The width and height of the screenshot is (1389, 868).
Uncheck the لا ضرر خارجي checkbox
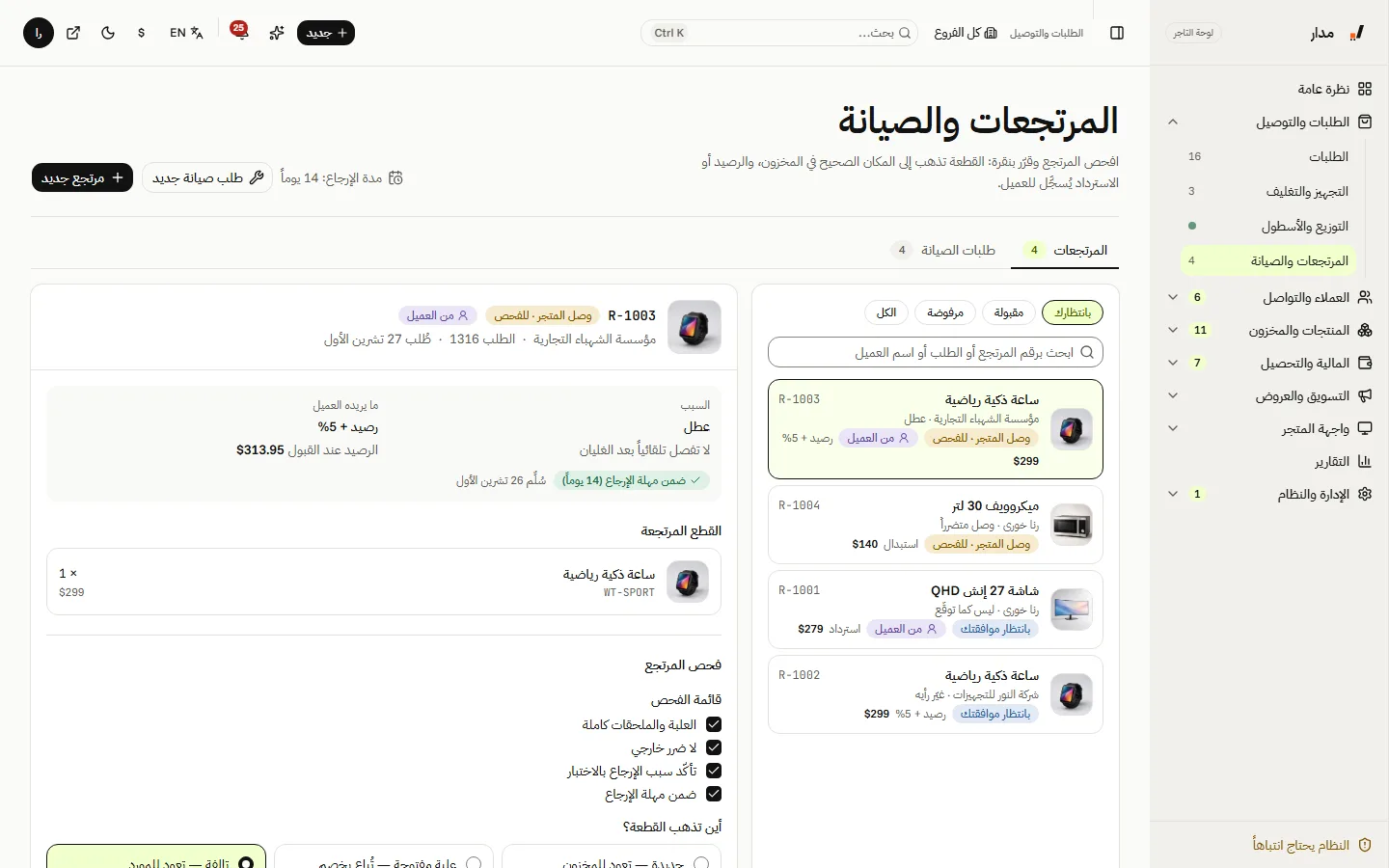714,748
